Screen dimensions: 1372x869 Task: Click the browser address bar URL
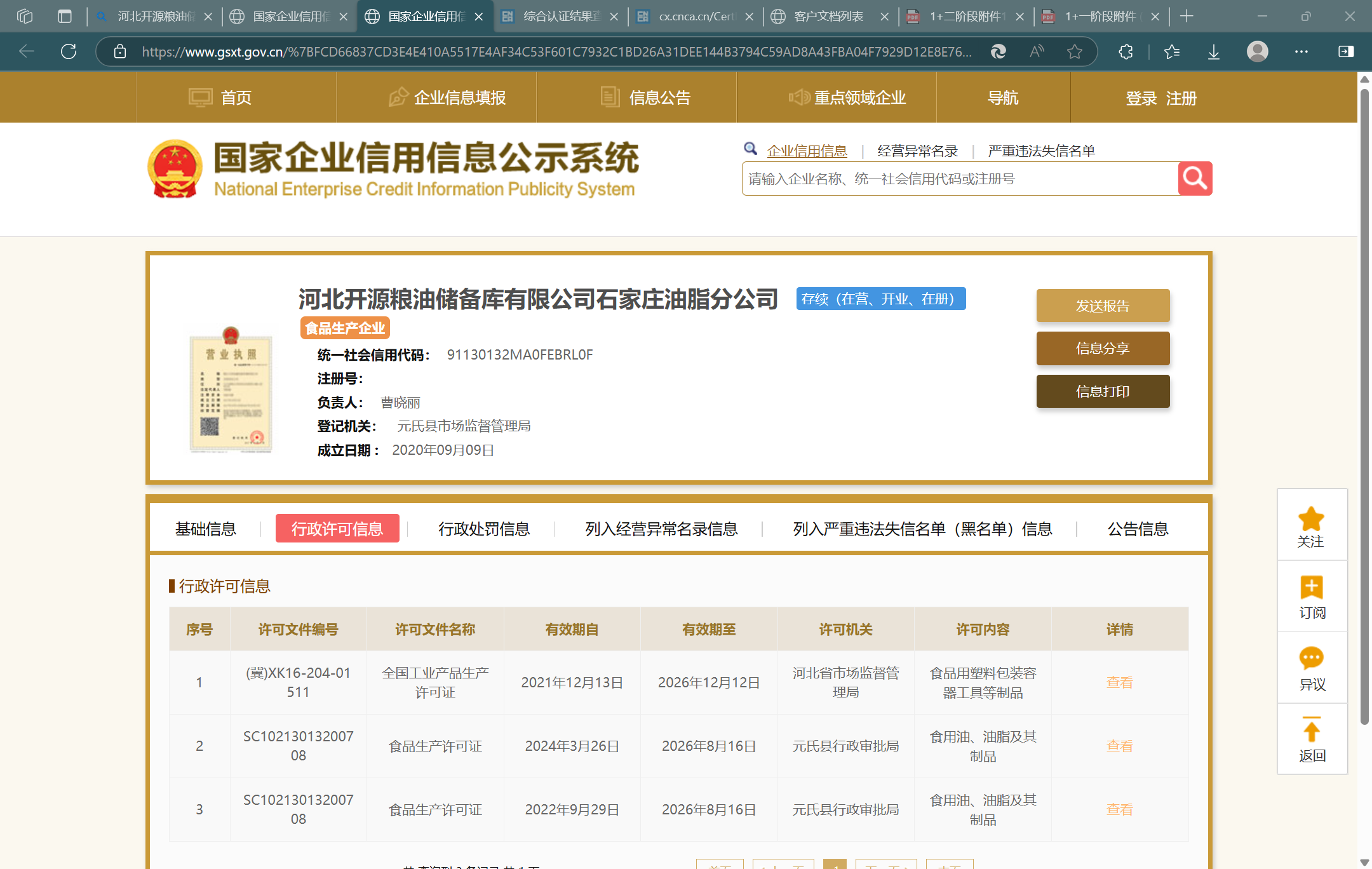pos(556,51)
